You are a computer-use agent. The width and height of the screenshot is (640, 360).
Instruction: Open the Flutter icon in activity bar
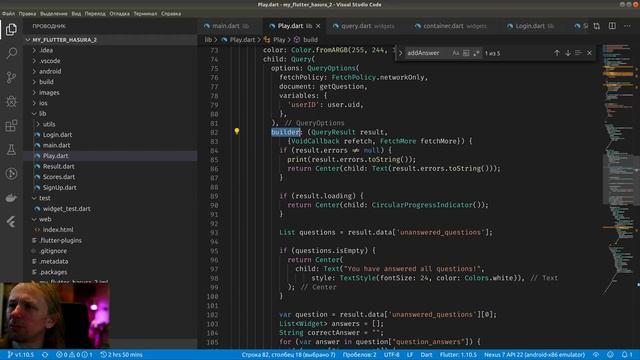[x=11, y=222]
